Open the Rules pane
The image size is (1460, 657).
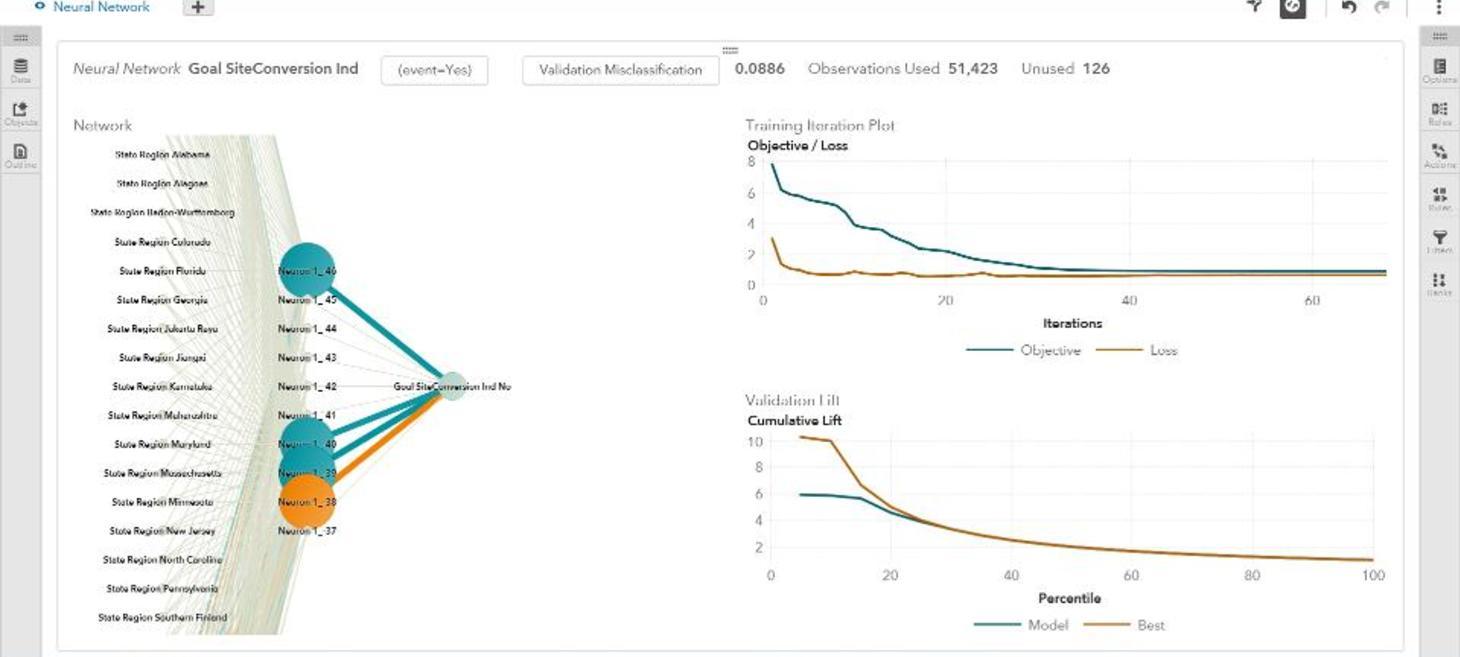pos(1439,199)
